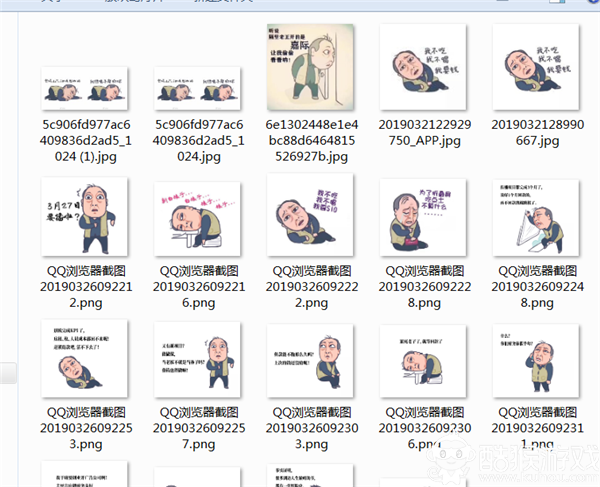The width and height of the screenshot is (600, 487).
Task: Click filename text "5c906fd977ac6409836d2ad5_1024 (1).jpg"
Action: [86, 141]
